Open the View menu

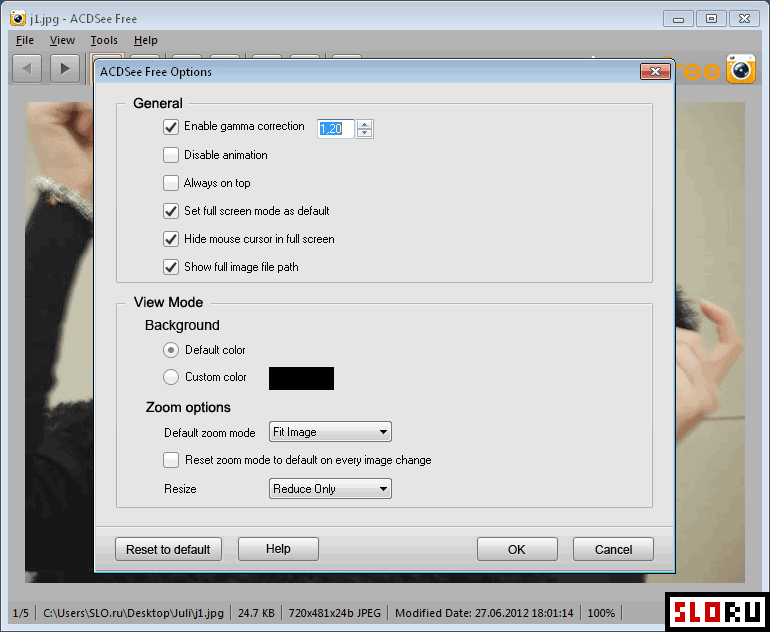tap(62, 40)
